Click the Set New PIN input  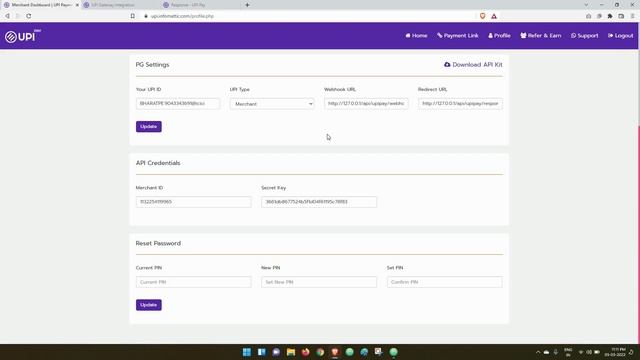[319, 282]
